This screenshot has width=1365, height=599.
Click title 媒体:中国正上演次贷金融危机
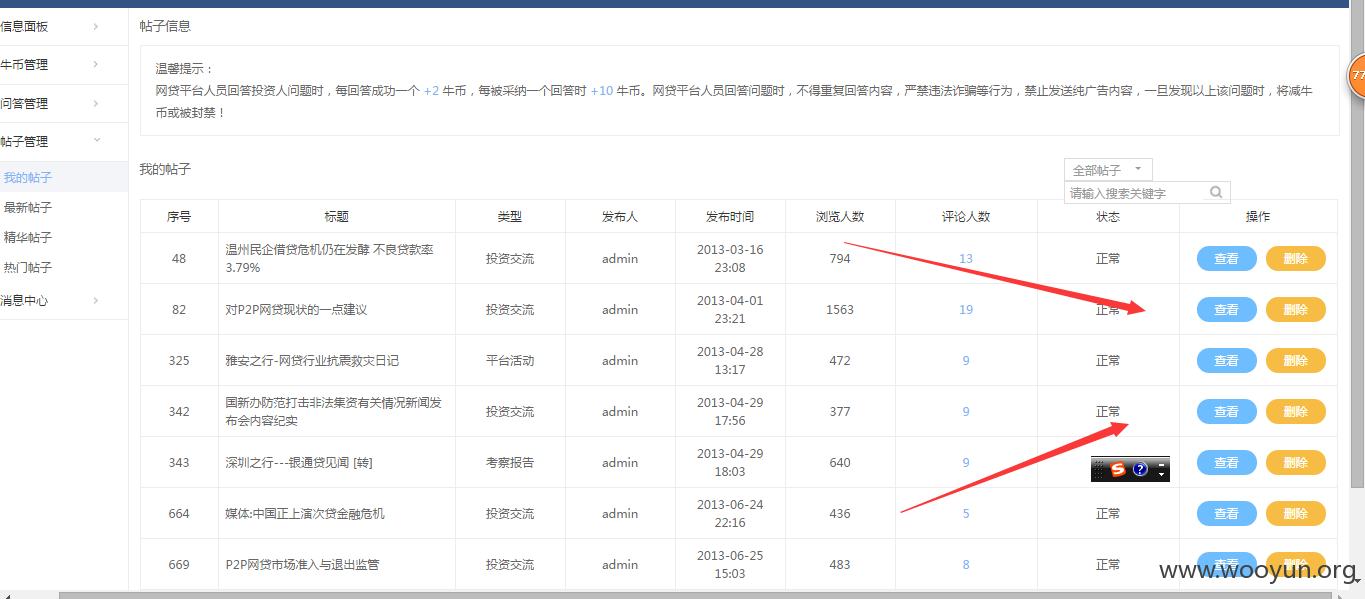click(x=305, y=514)
